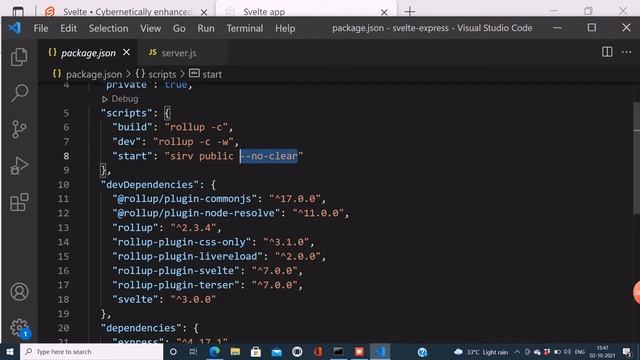Click the taskbar search box

91,351
